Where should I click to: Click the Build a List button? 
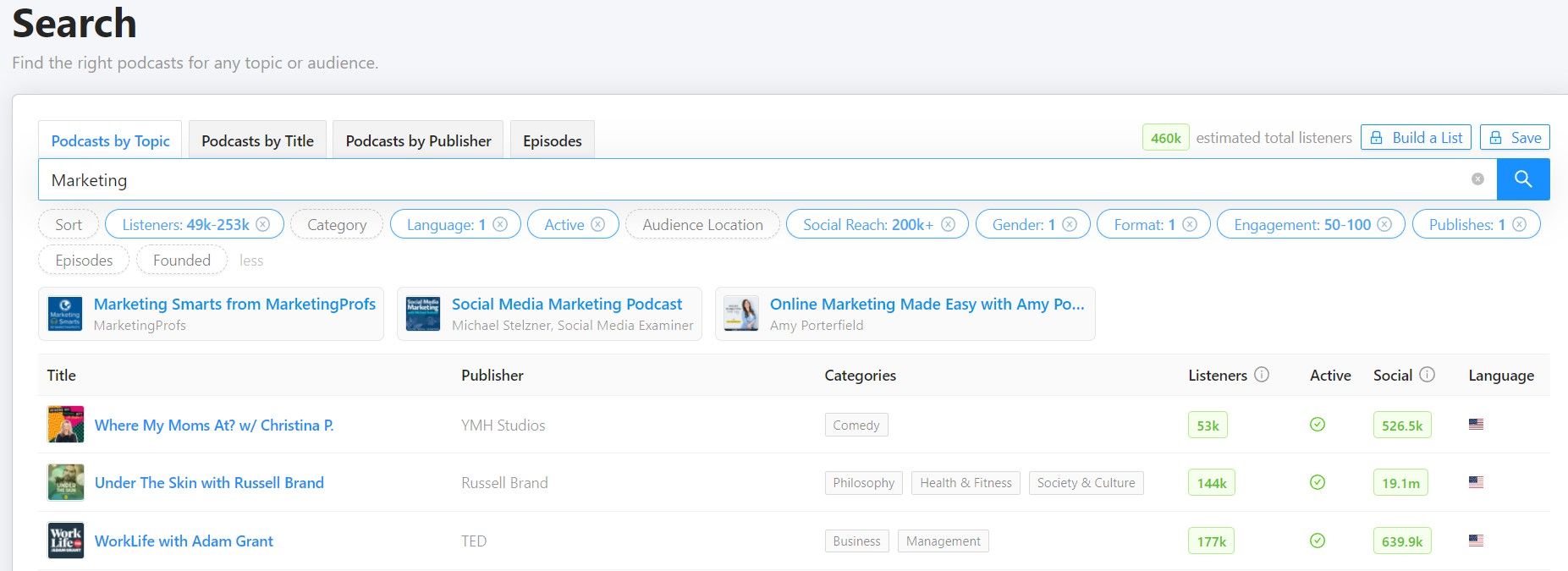click(1416, 137)
